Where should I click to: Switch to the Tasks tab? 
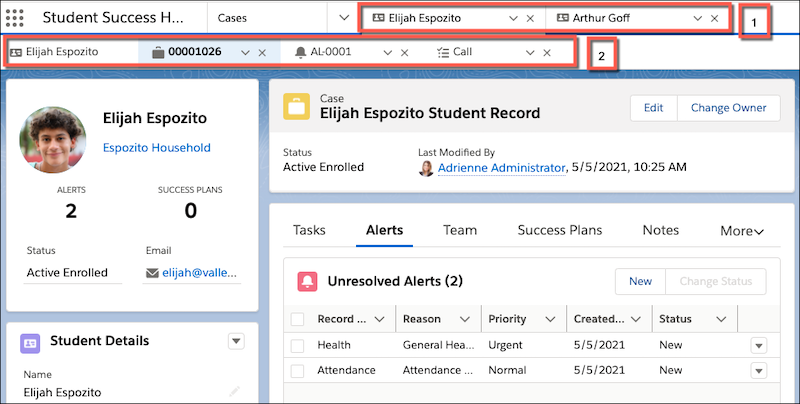coord(309,230)
